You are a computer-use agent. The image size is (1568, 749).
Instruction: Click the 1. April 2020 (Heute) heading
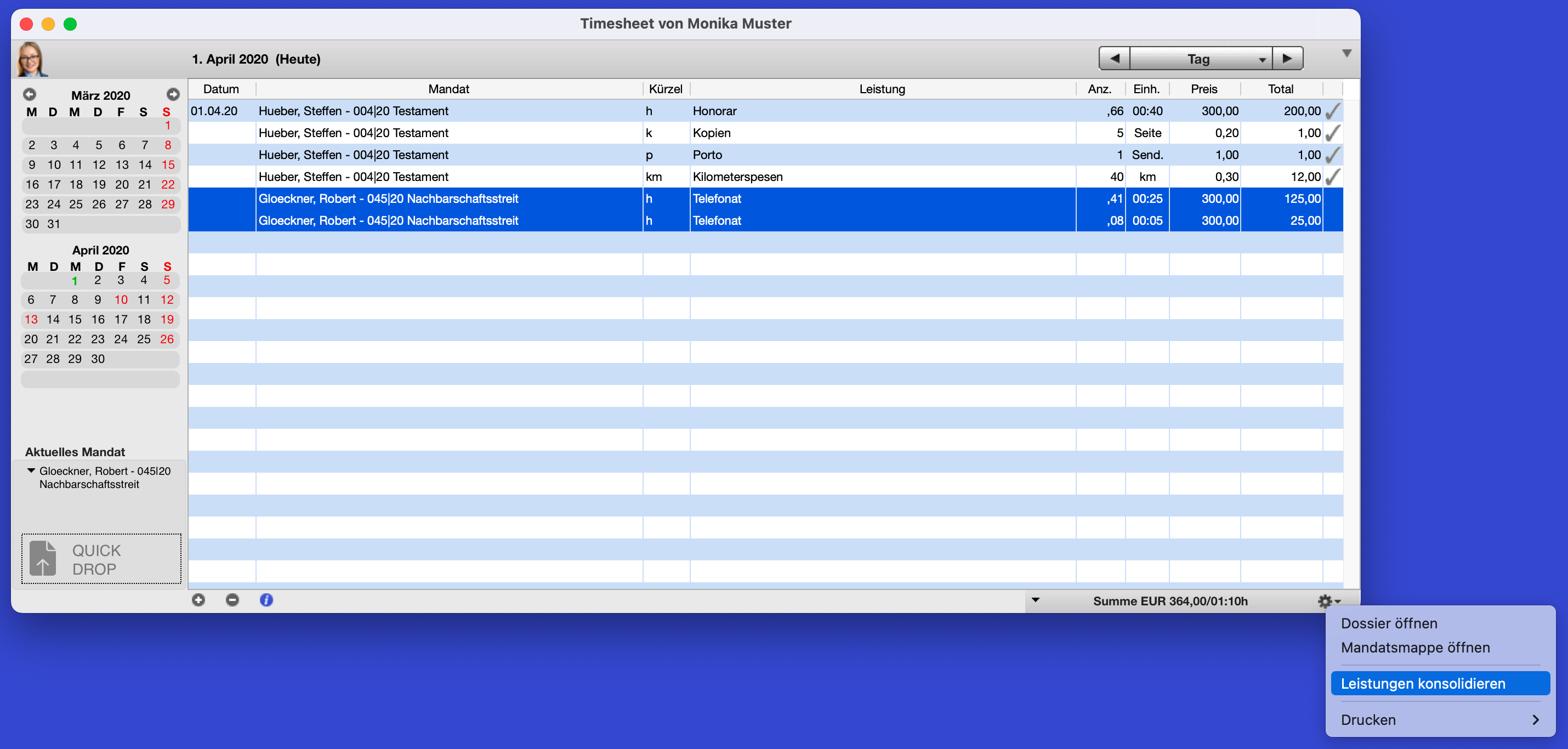(x=256, y=59)
